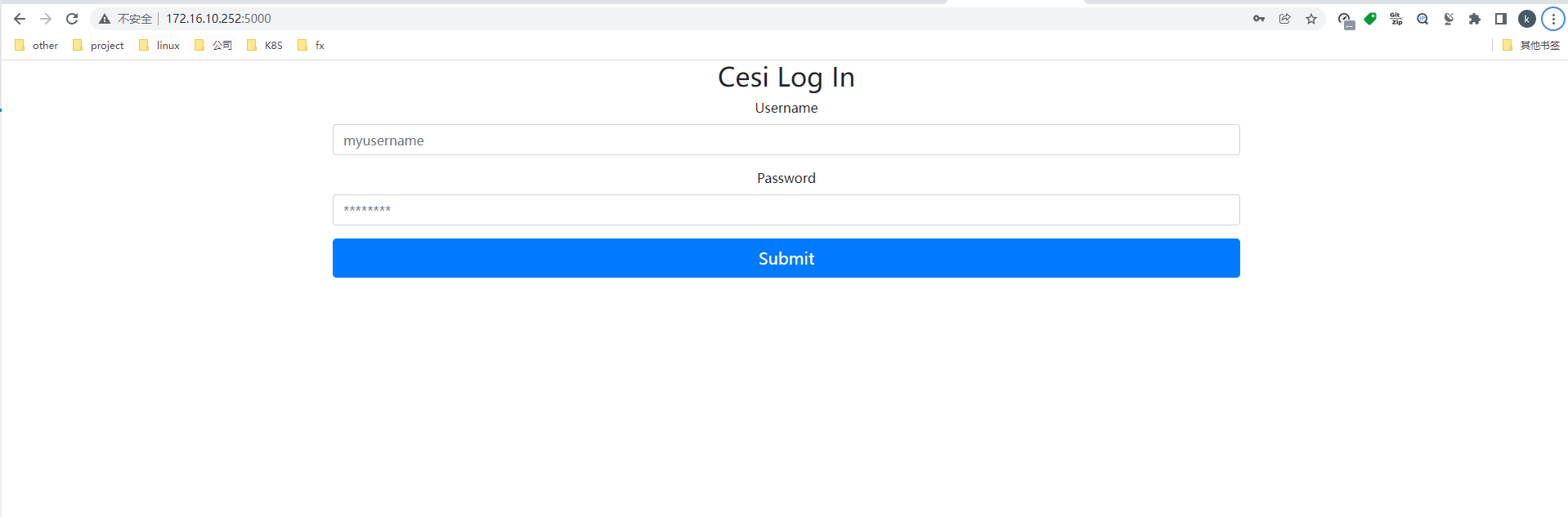Image resolution: width=1568 pixels, height=517 pixels.
Task: Bookmark this page with the star icon
Action: [1311, 19]
